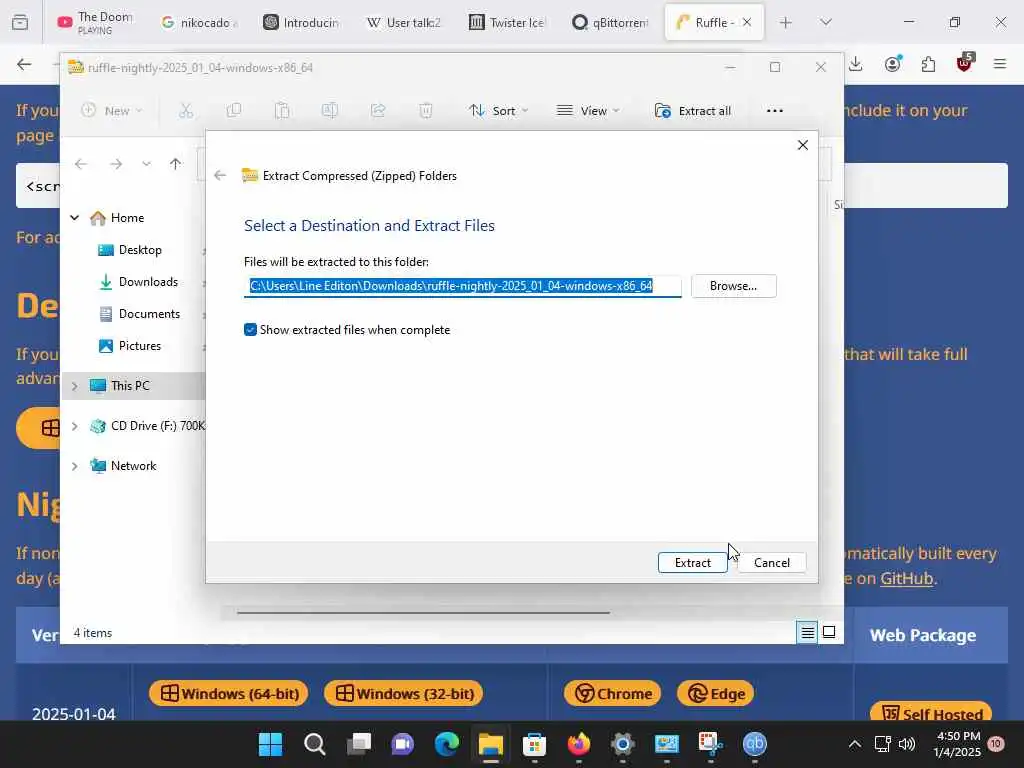1024x768 pixels.
Task: Switch to the Introducing browser tab
Action: point(302,22)
